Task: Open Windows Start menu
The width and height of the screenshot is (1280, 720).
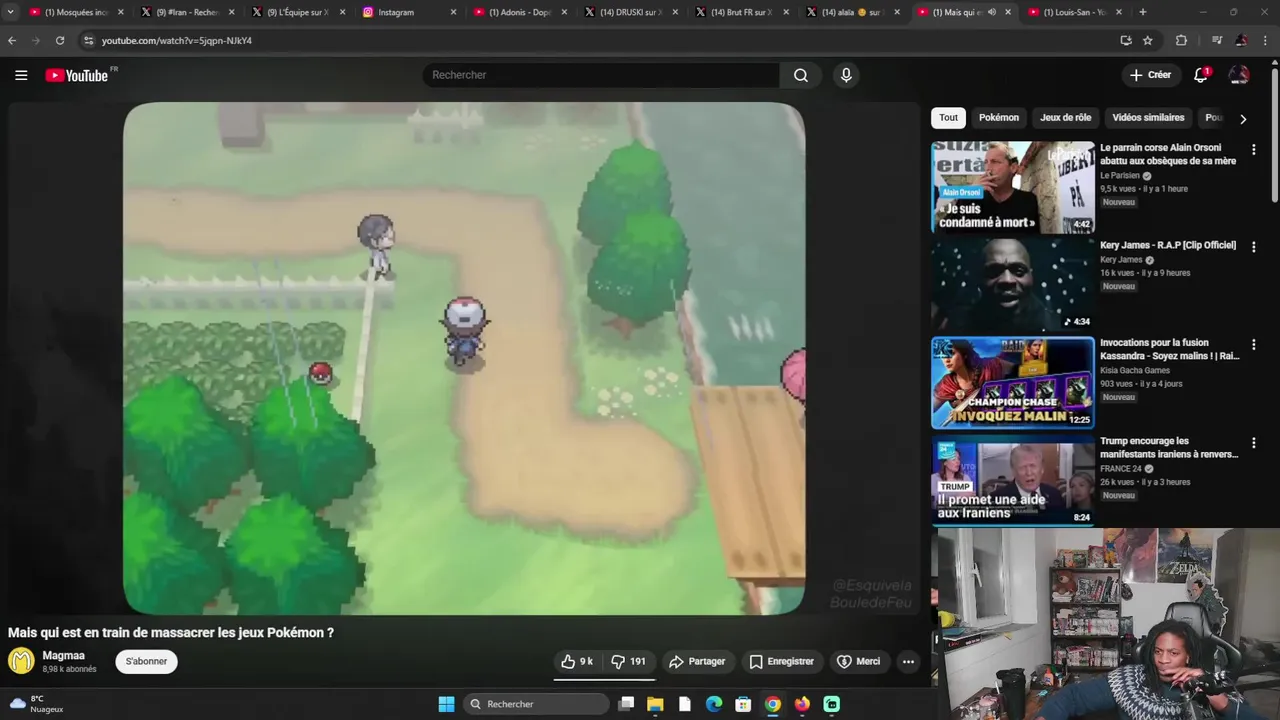Action: coord(446,704)
